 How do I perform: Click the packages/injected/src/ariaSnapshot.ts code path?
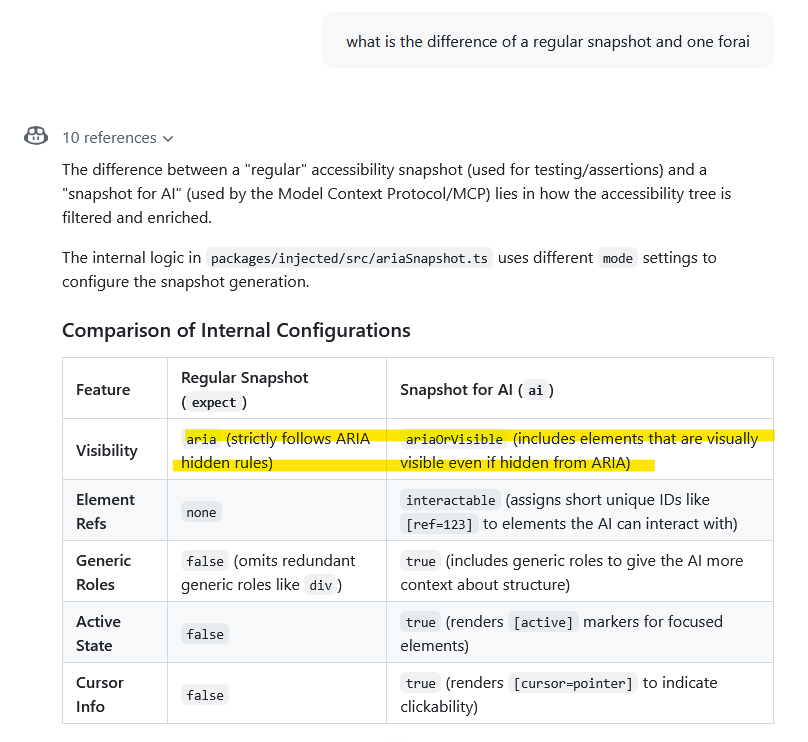point(349,258)
